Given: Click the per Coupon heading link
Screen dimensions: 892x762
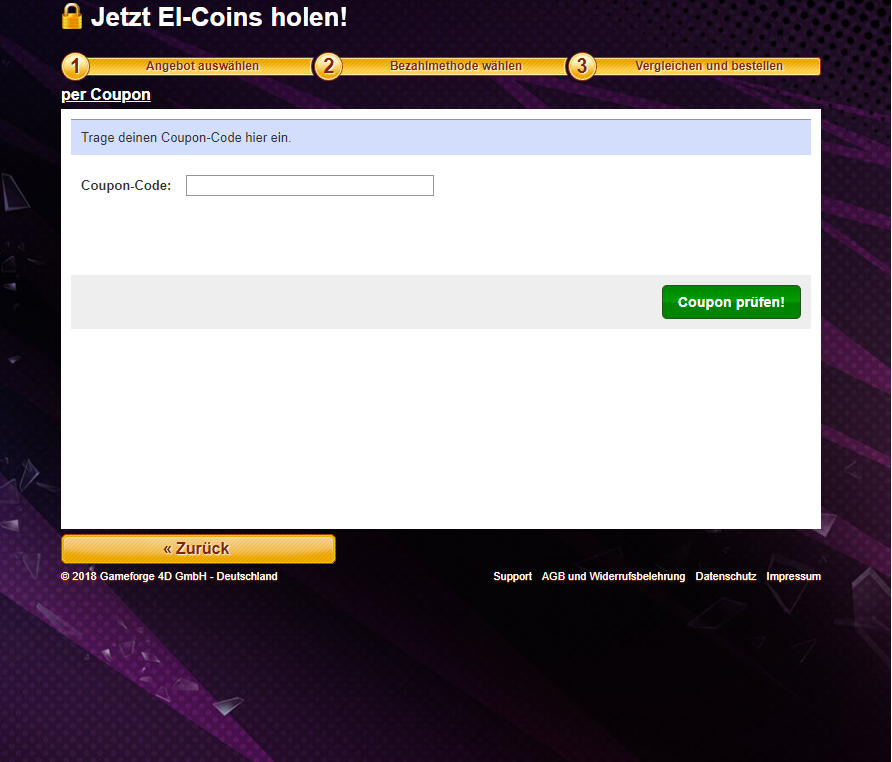Looking at the screenshot, I should pos(106,94).
